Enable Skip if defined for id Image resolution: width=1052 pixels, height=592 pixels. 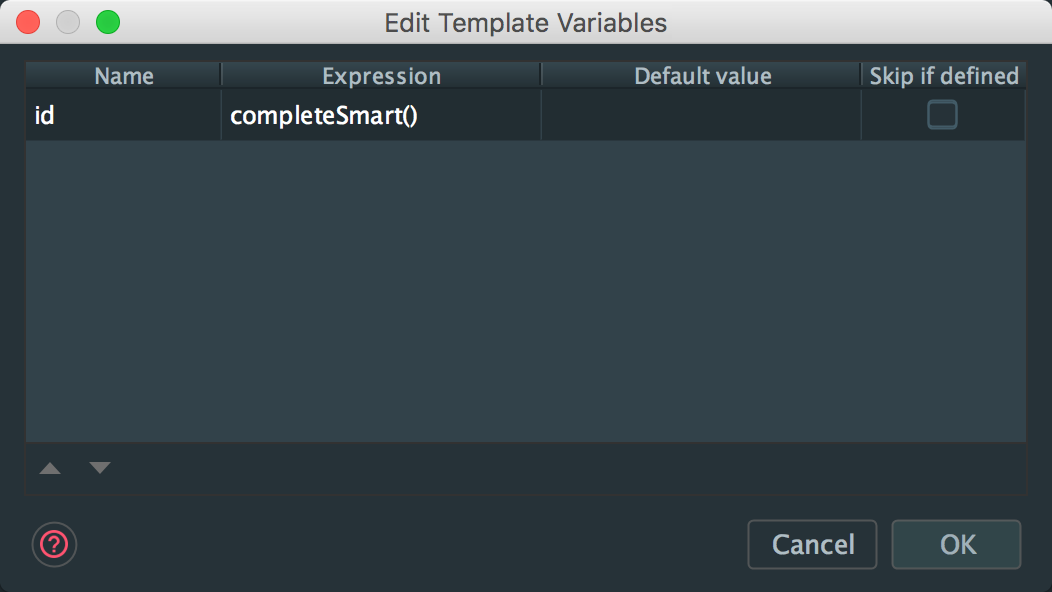point(942,115)
